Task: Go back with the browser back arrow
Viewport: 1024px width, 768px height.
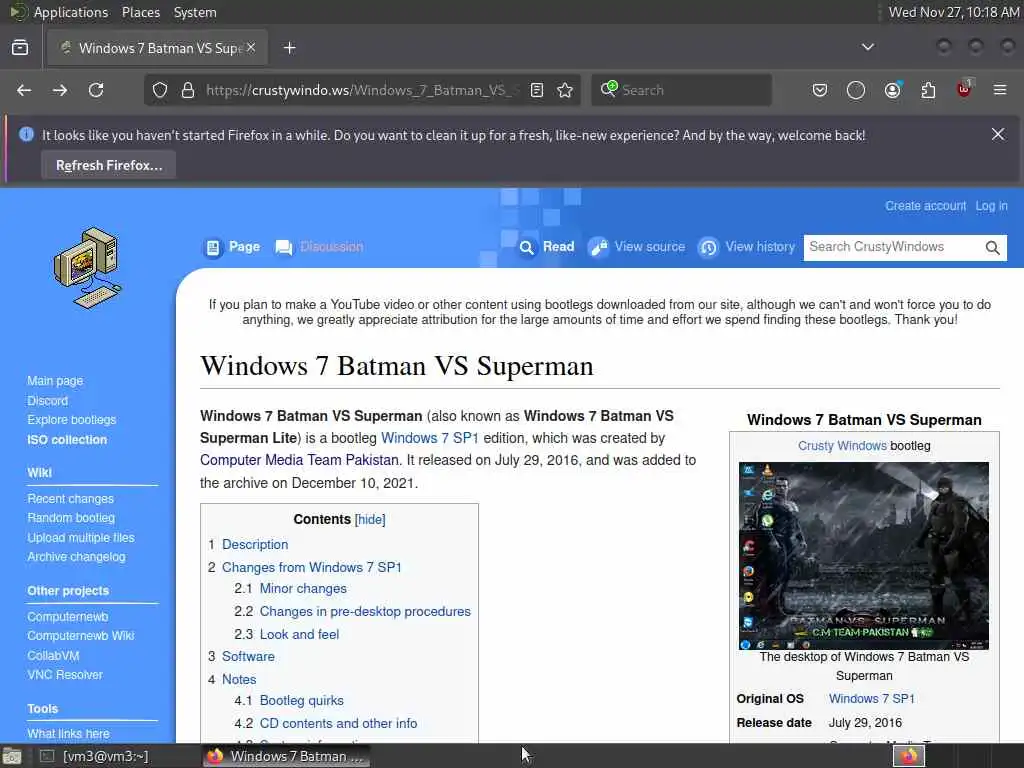Action: 24,90
